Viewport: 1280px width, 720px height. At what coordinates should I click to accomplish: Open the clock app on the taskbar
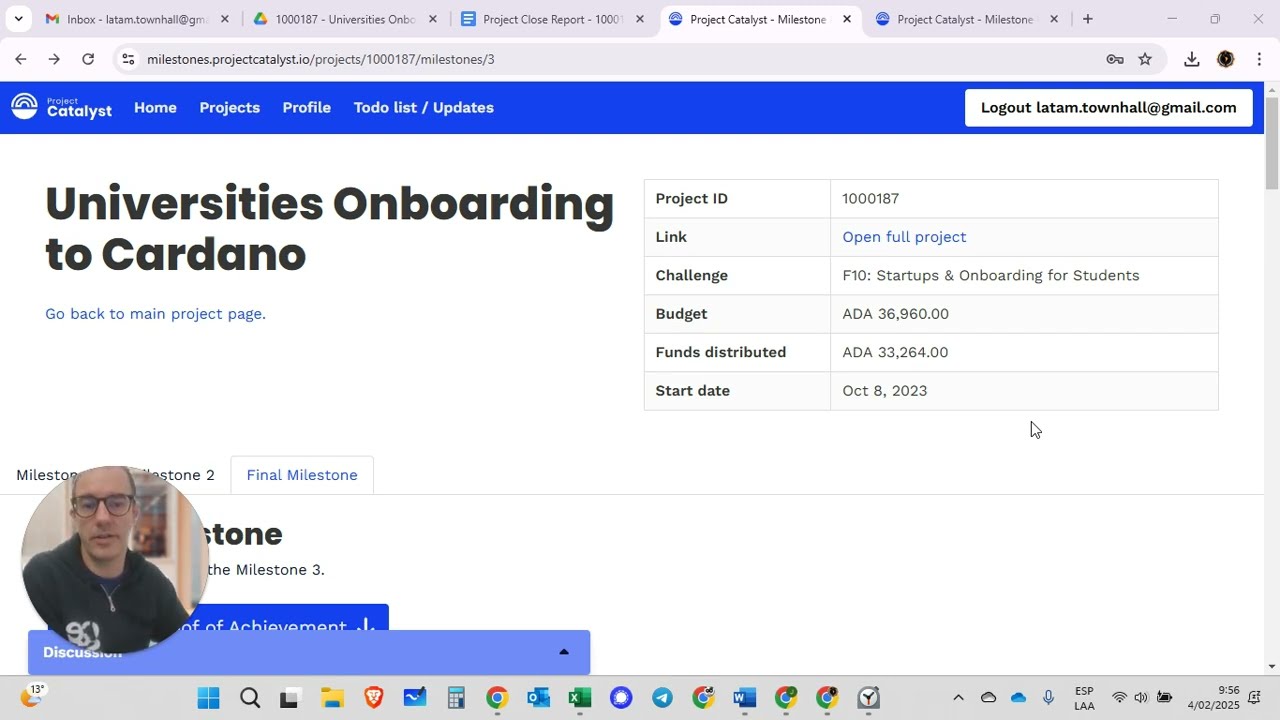point(868,697)
